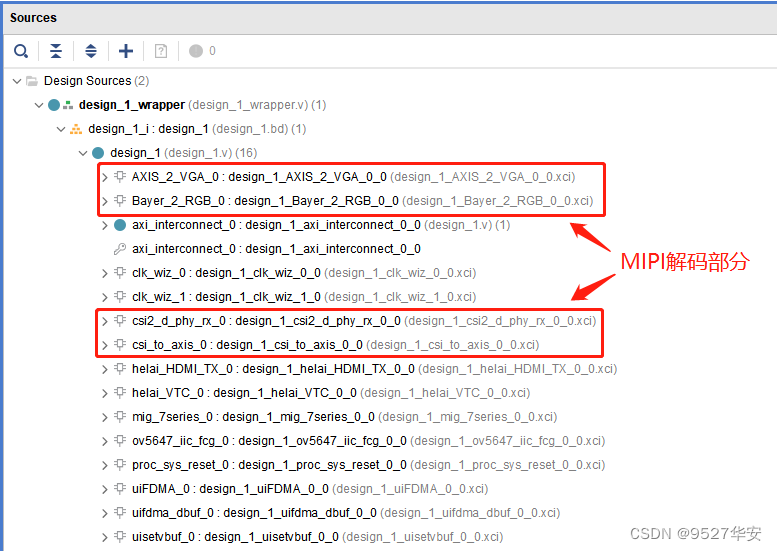
Task: Click the grayed question-mark file icon
Action: tap(161, 51)
